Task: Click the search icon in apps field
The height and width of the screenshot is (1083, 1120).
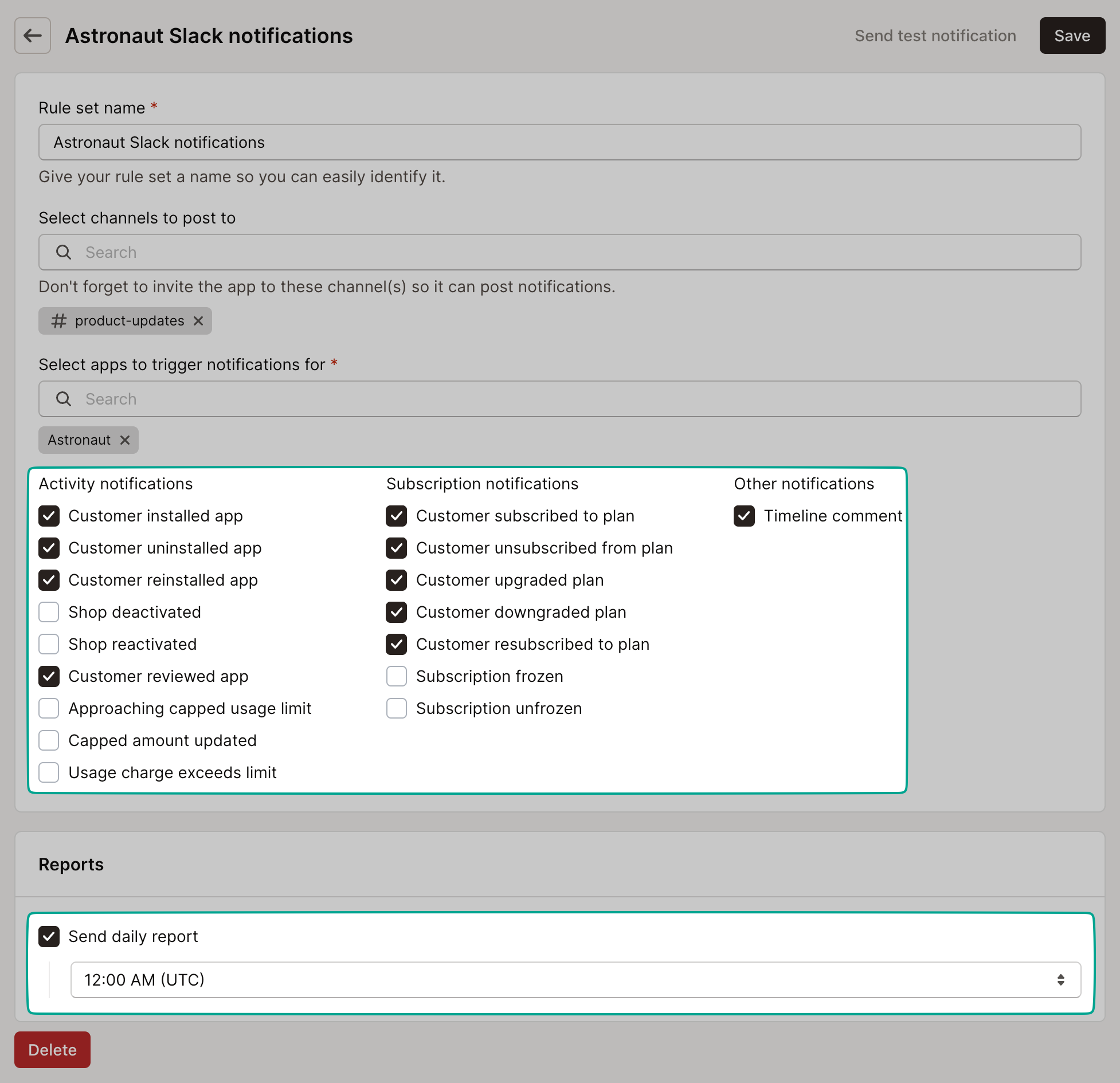Action: pos(63,398)
